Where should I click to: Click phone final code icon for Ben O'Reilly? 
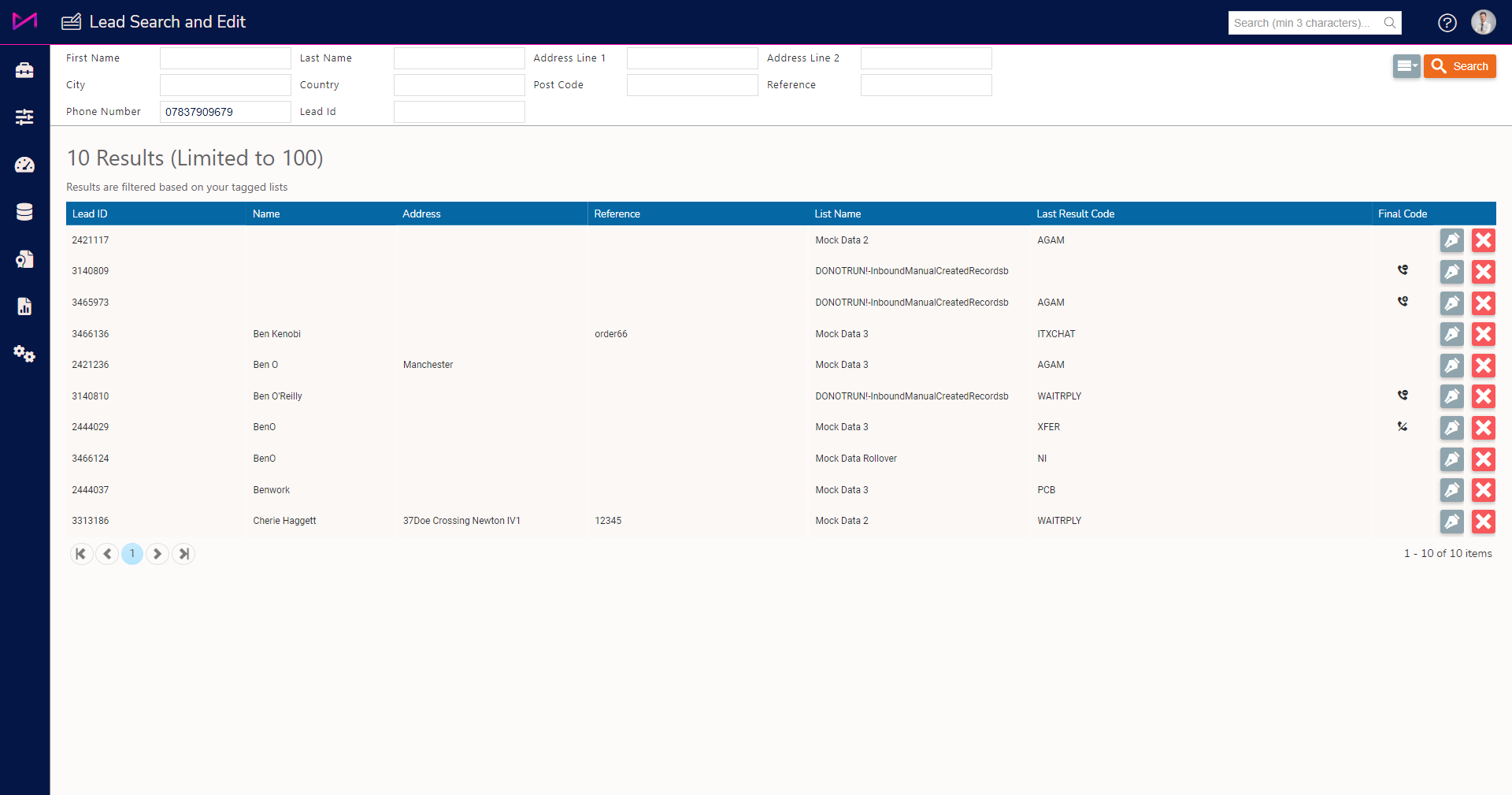pyautogui.click(x=1403, y=396)
